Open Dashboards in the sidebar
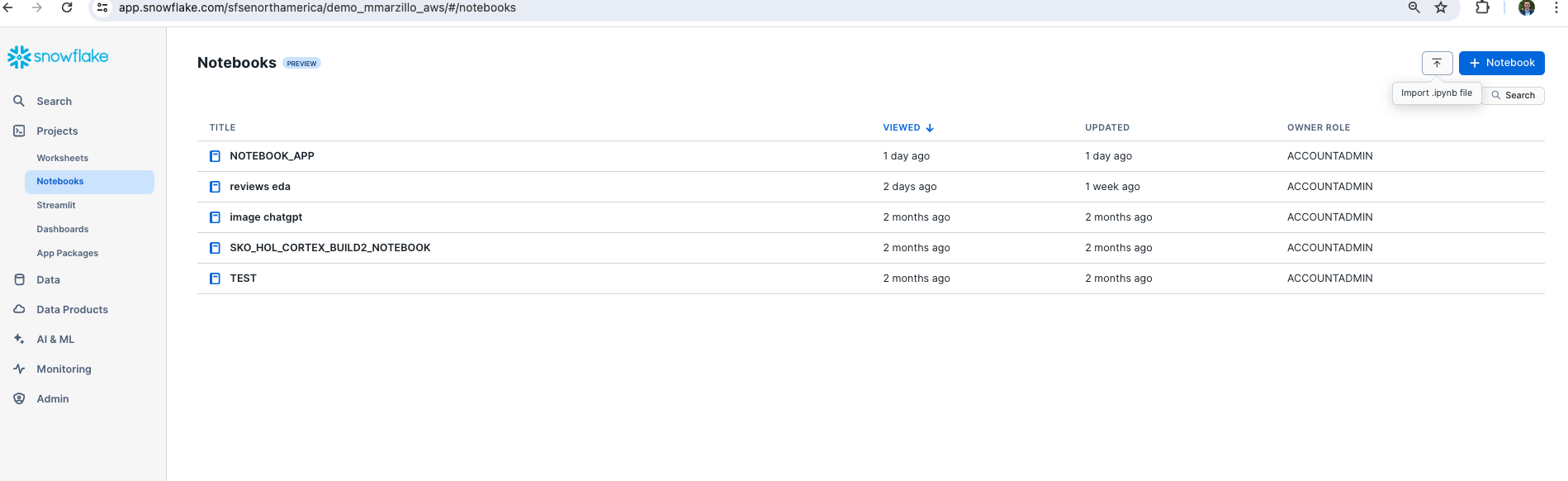Image resolution: width=1568 pixels, height=481 pixels. pyautogui.click(x=62, y=229)
